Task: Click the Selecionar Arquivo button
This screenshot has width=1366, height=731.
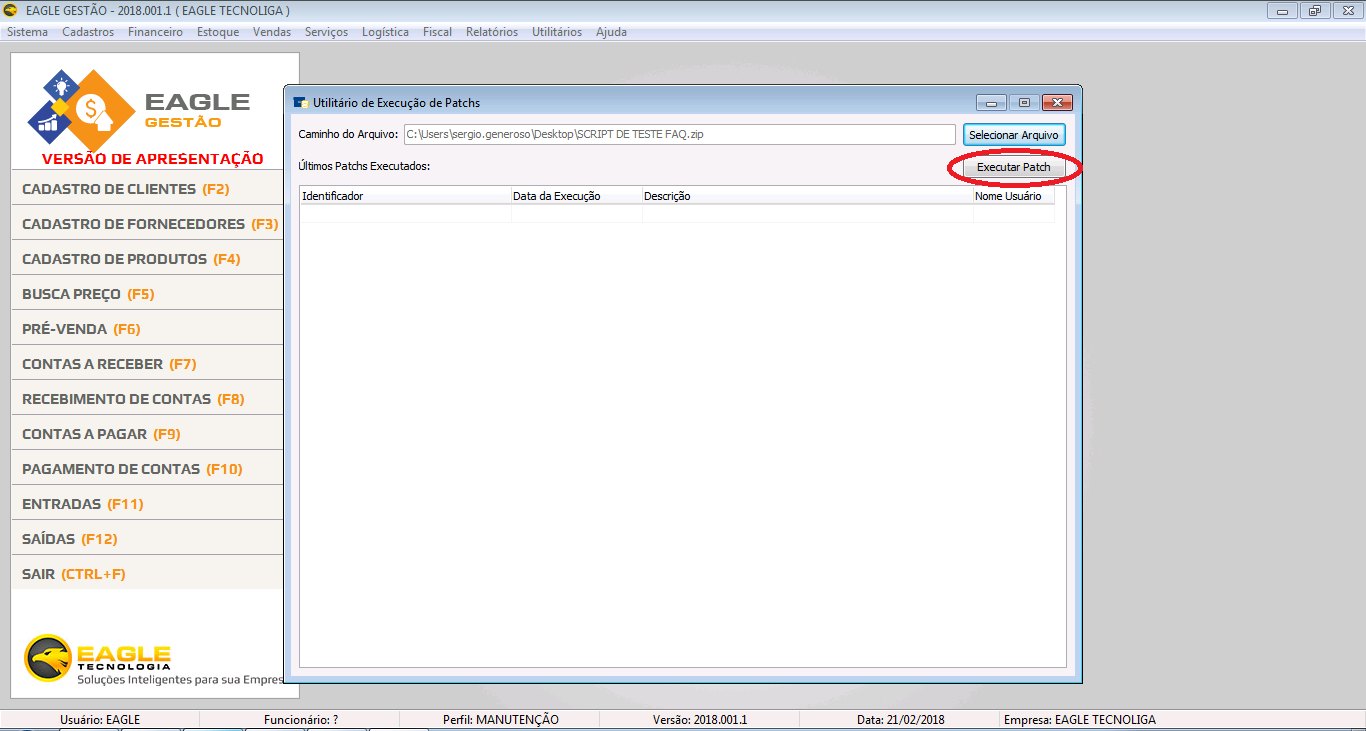Action: point(1014,134)
